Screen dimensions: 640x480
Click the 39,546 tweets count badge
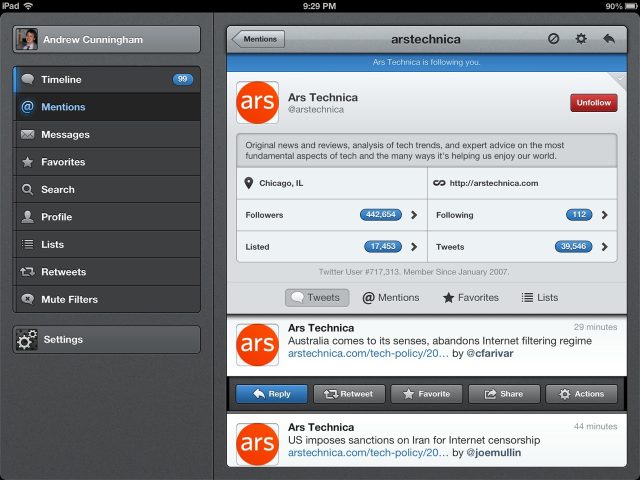[x=573, y=247]
